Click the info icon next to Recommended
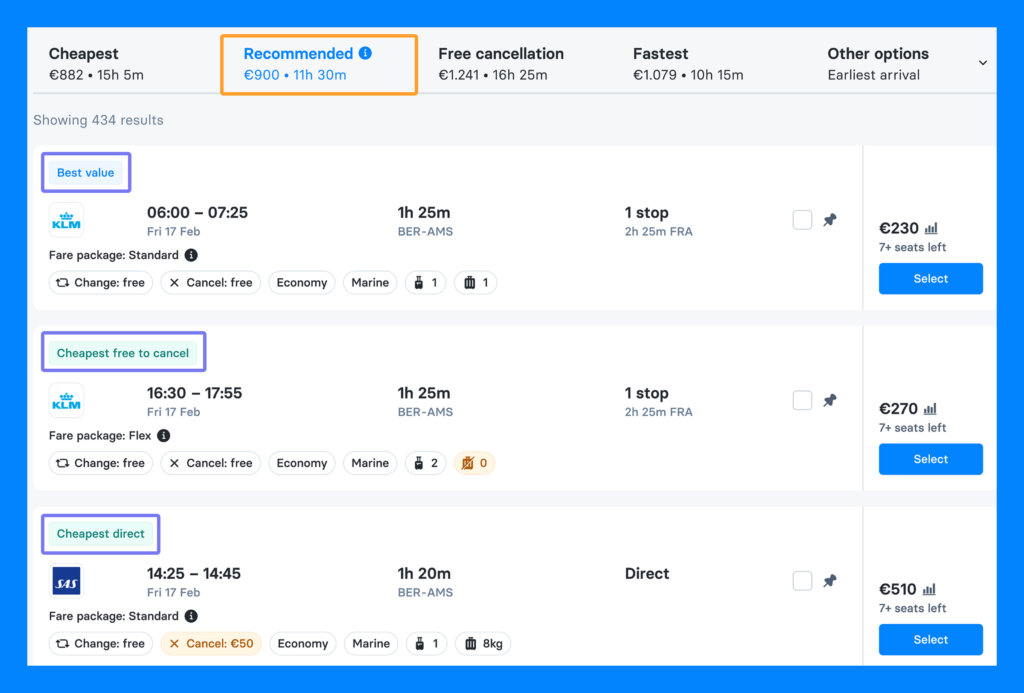This screenshot has height=693, width=1024. [x=365, y=53]
